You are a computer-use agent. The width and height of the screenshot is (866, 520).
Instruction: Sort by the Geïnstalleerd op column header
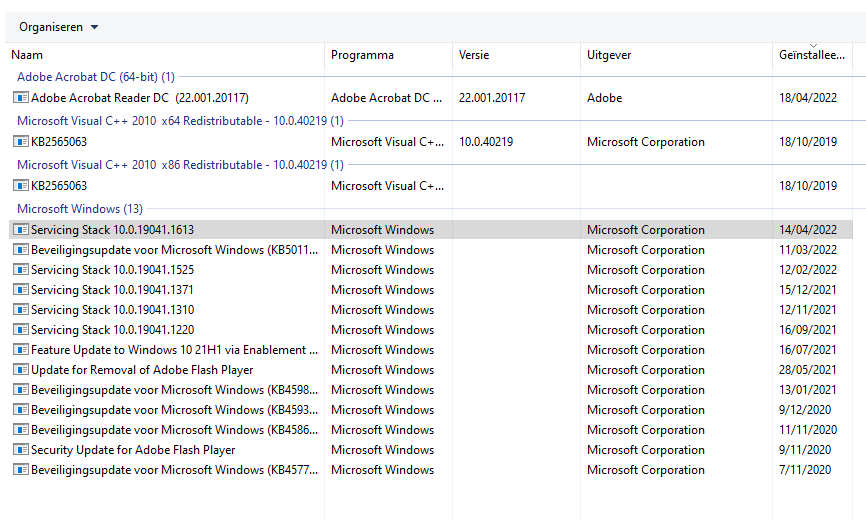click(812, 55)
